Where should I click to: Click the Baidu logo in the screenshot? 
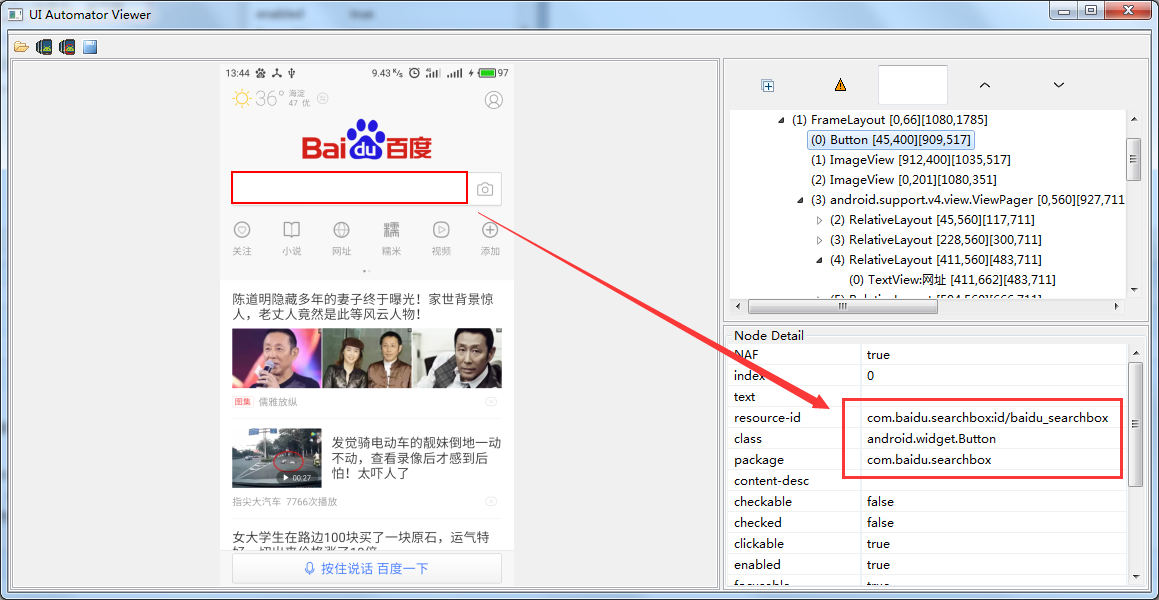pyautogui.click(x=367, y=140)
